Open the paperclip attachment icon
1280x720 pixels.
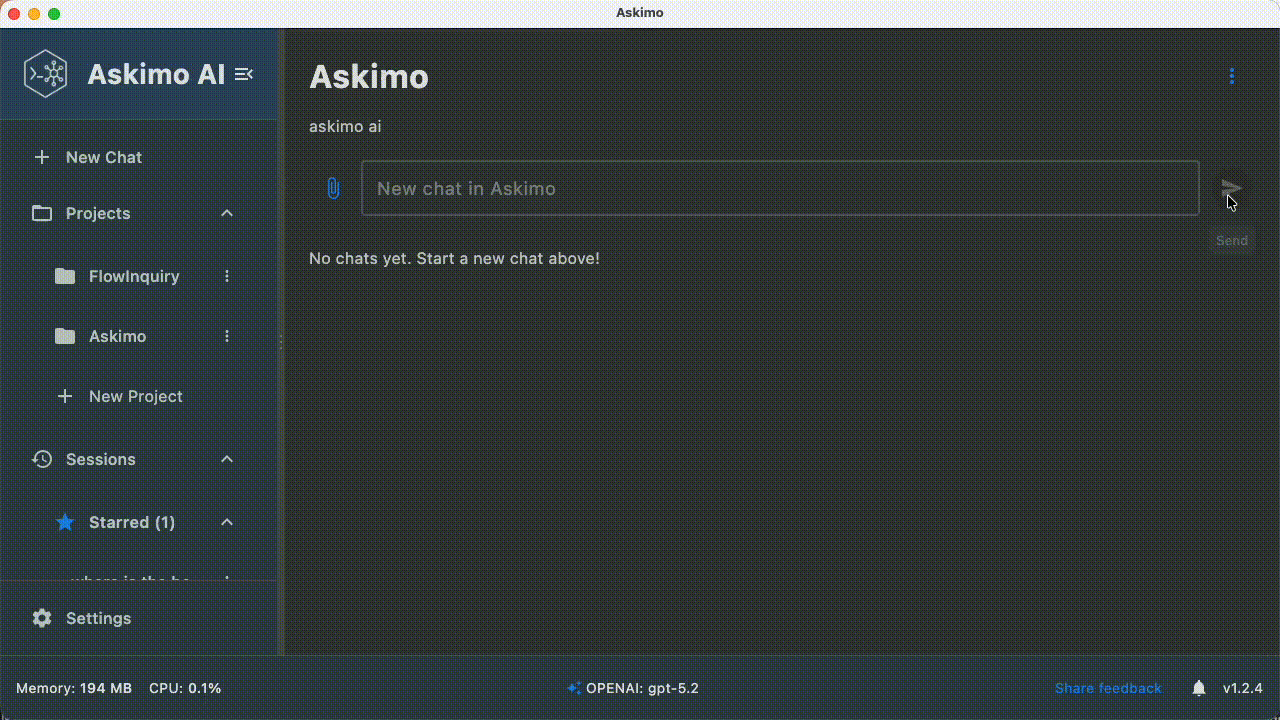pos(333,188)
